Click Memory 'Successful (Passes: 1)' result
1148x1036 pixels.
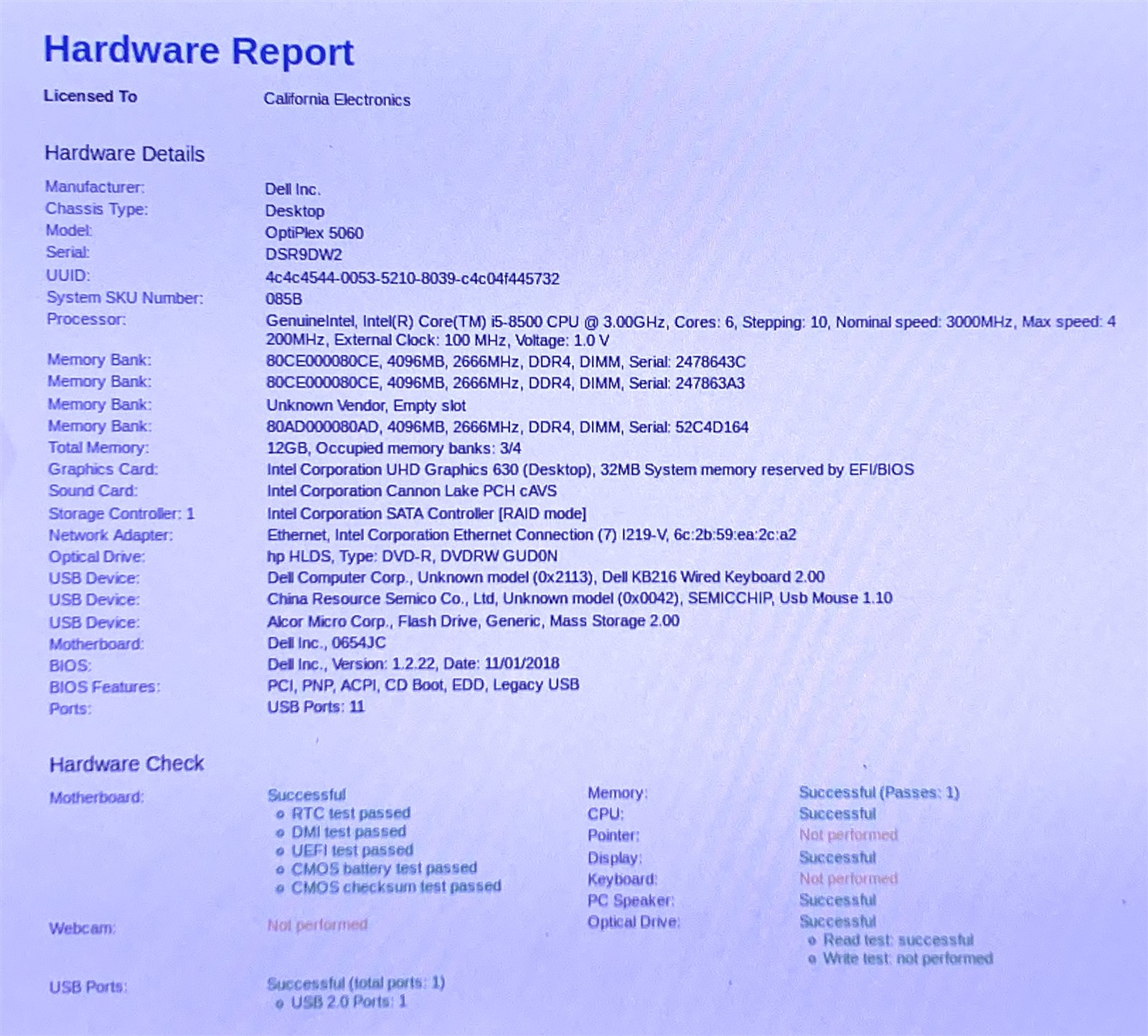(879, 793)
